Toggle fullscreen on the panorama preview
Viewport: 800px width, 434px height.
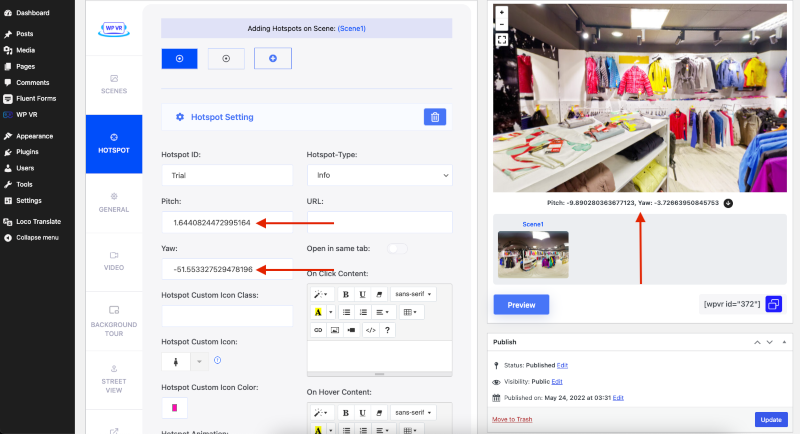click(x=502, y=40)
